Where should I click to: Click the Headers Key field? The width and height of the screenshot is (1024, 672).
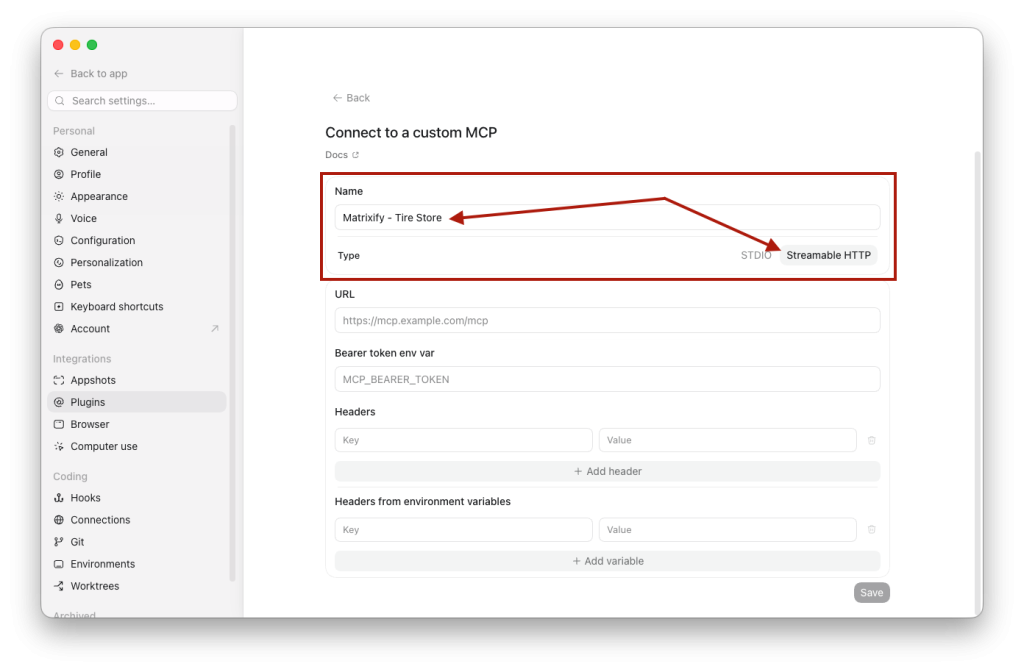464,440
